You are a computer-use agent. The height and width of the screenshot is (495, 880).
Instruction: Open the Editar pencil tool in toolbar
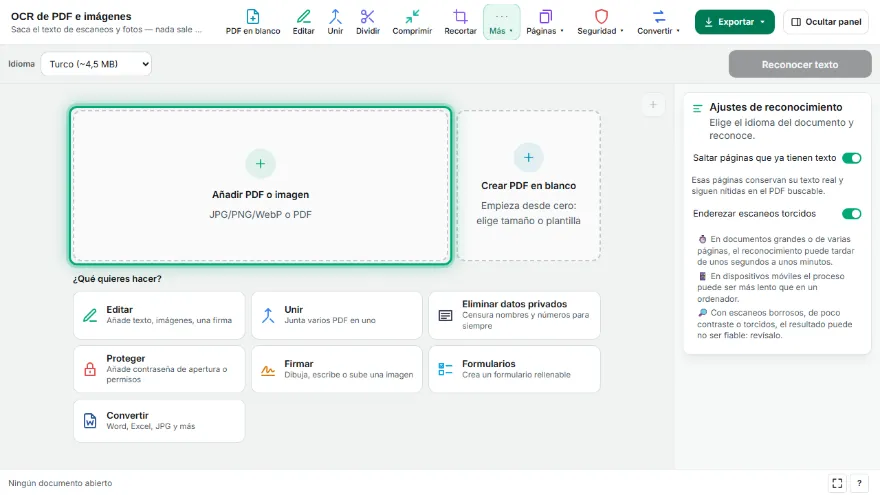pos(303,22)
